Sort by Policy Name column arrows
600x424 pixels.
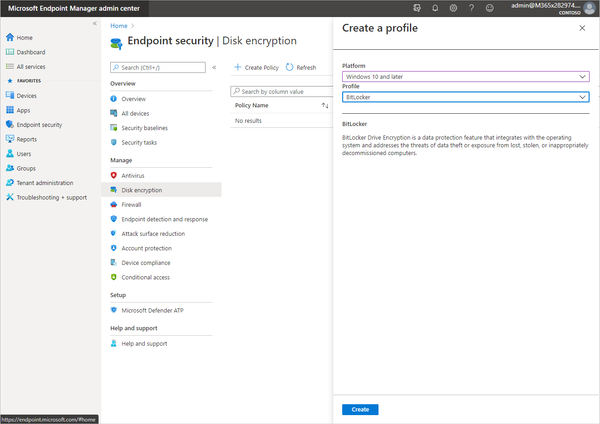tap(325, 105)
